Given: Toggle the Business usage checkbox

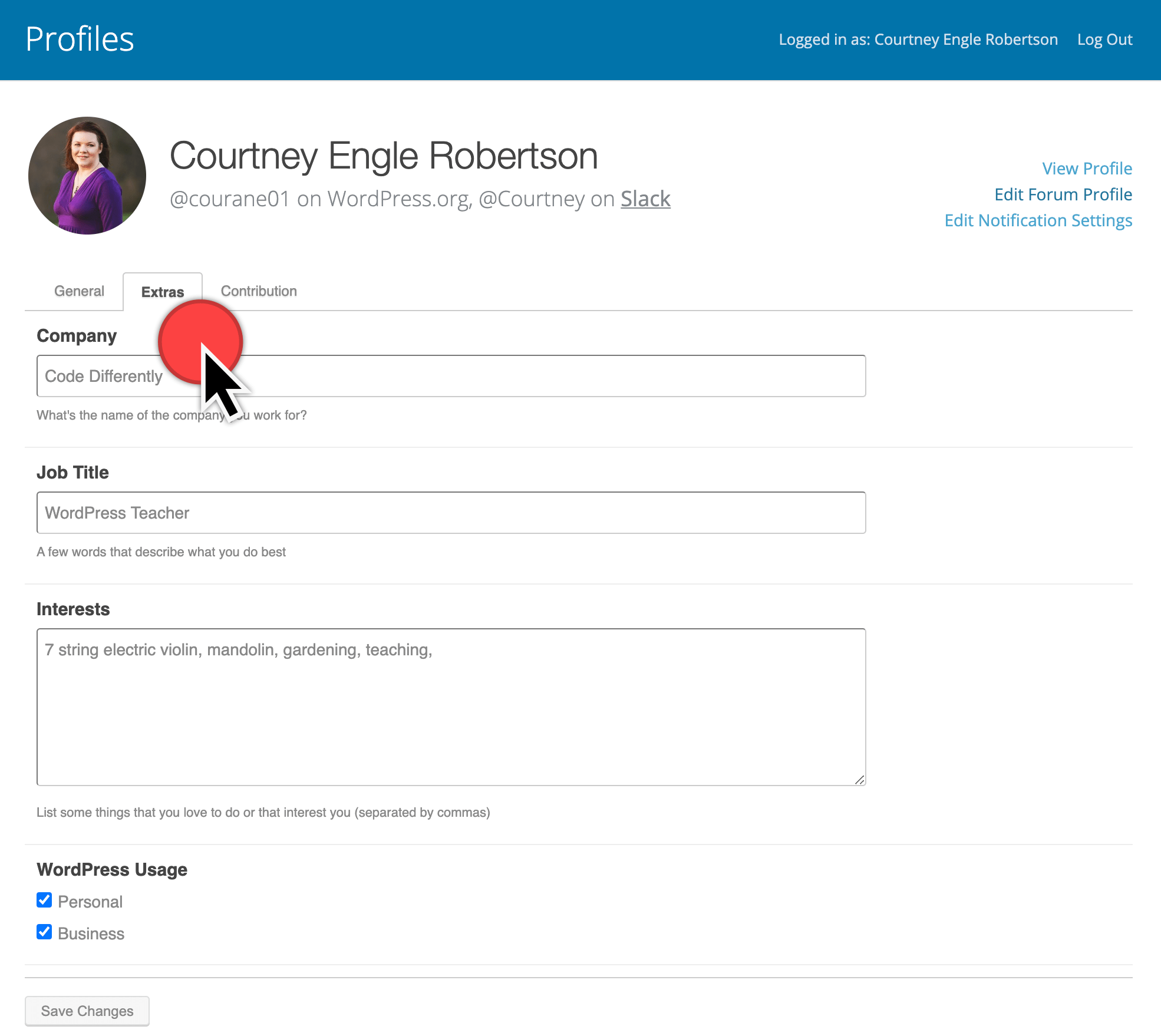Looking at the screenshot, I should 44,932.
